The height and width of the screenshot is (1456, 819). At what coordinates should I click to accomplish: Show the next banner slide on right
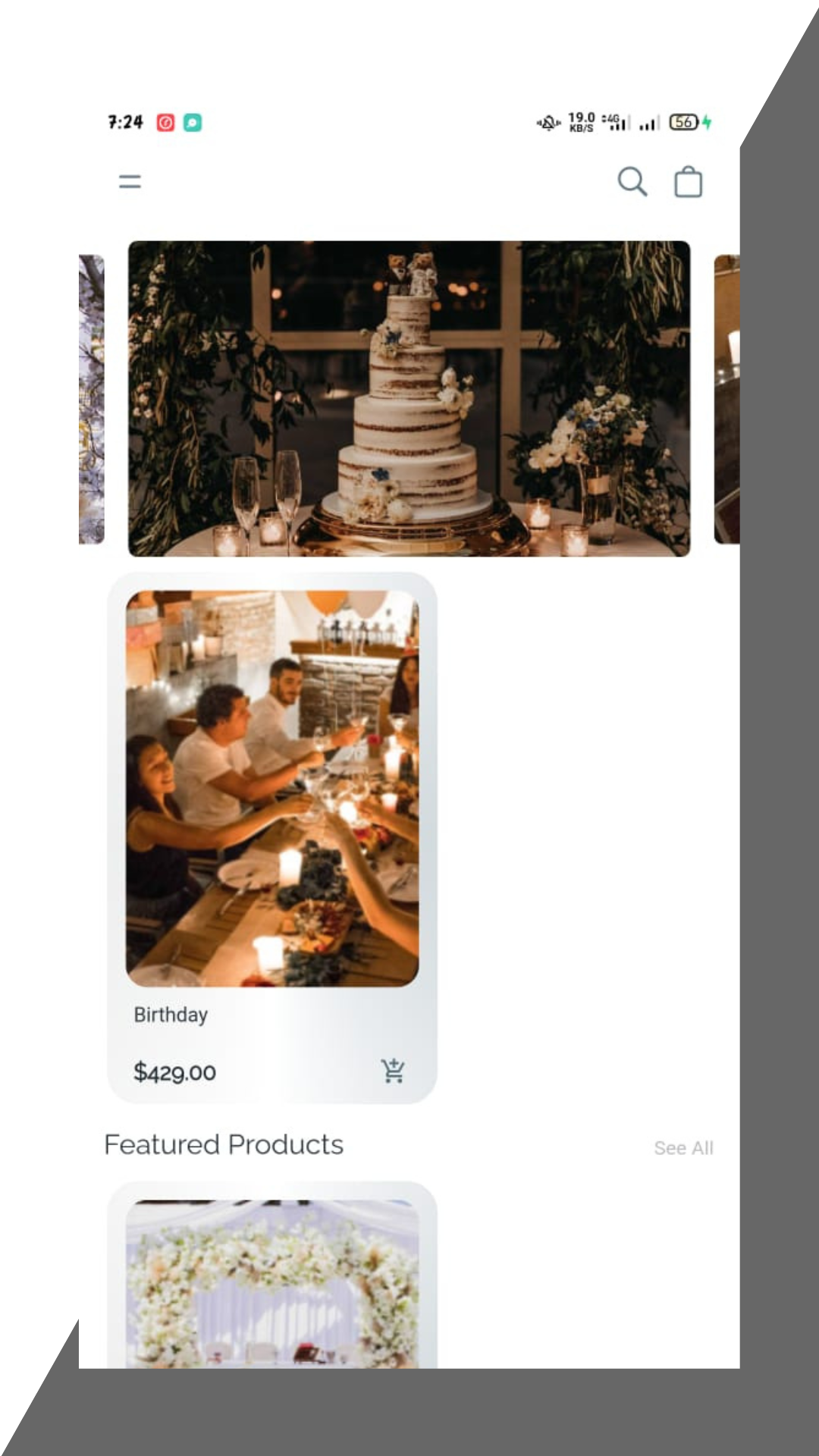tap(726, 399)
